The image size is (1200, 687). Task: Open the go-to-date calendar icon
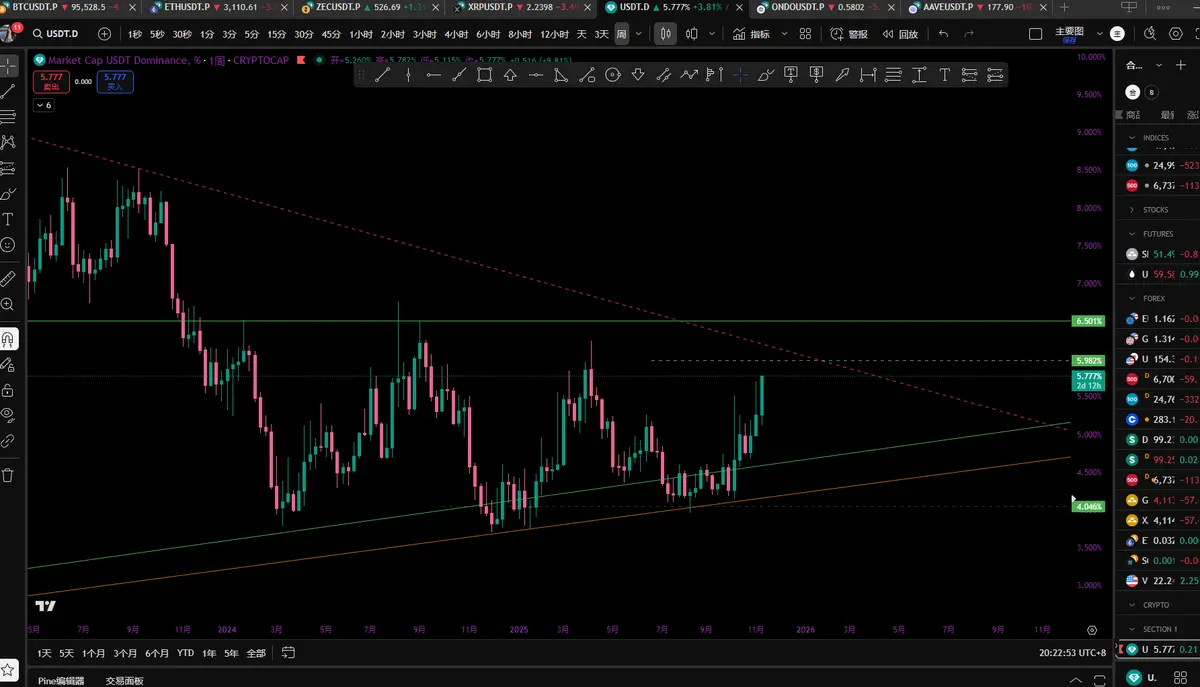(288, 653)
